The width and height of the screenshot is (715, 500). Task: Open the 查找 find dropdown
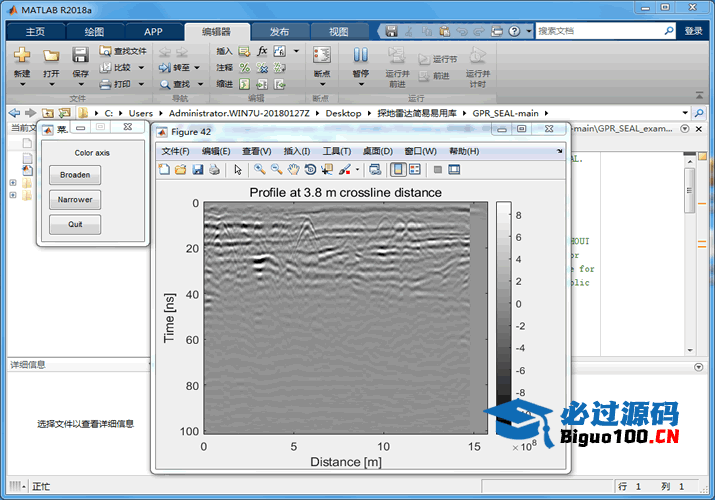tap(200, 84)
